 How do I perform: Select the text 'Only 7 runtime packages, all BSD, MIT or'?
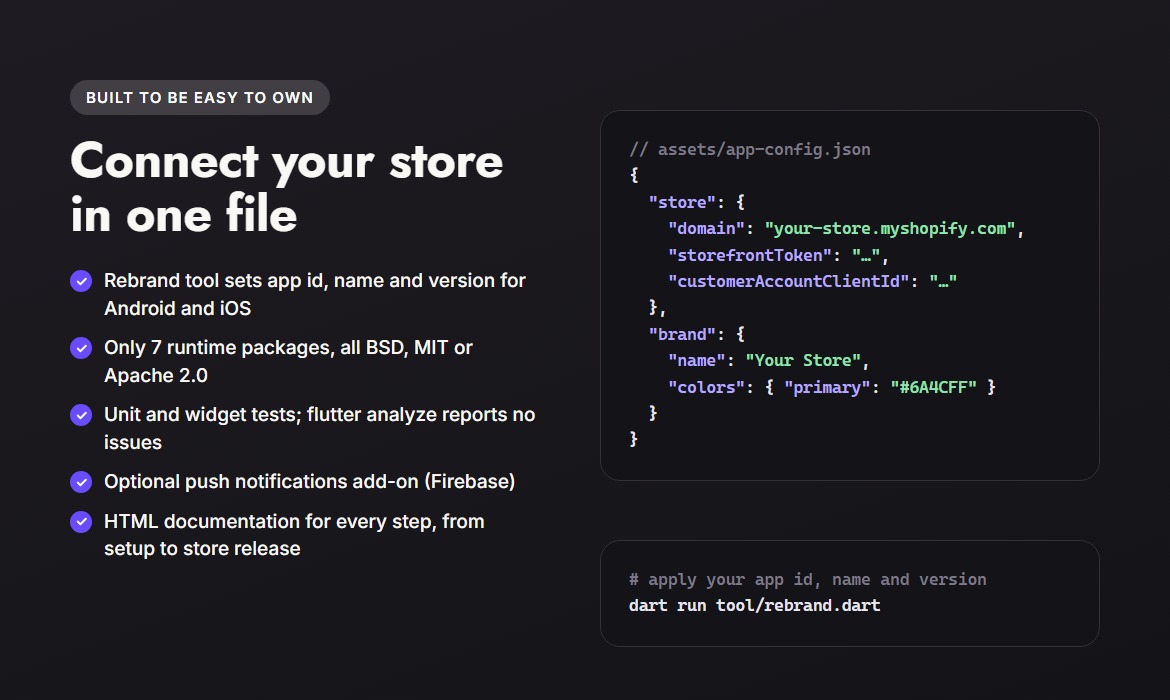pyautogui.click(x=288, y=348)
